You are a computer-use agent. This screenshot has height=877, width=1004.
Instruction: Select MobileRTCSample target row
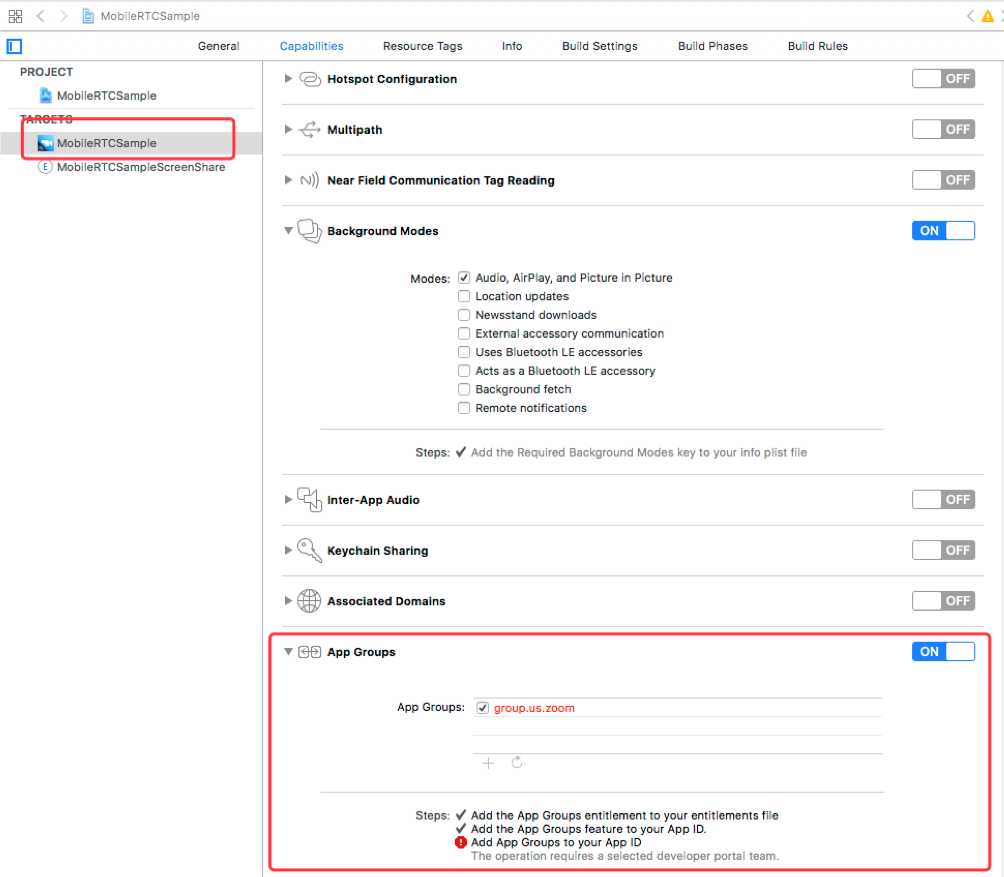click(131, 143)
